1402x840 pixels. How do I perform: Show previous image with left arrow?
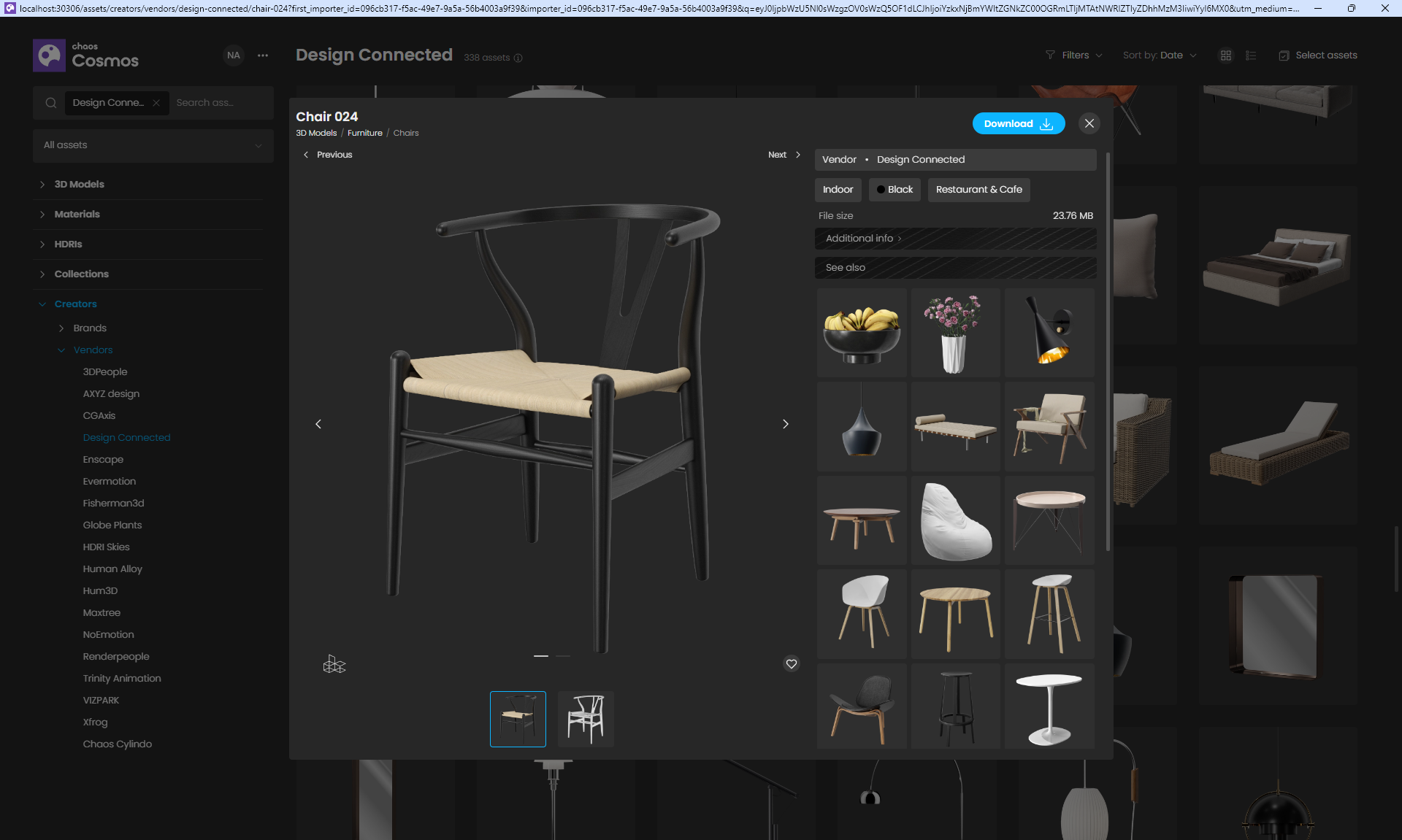(x=318, y=424)
